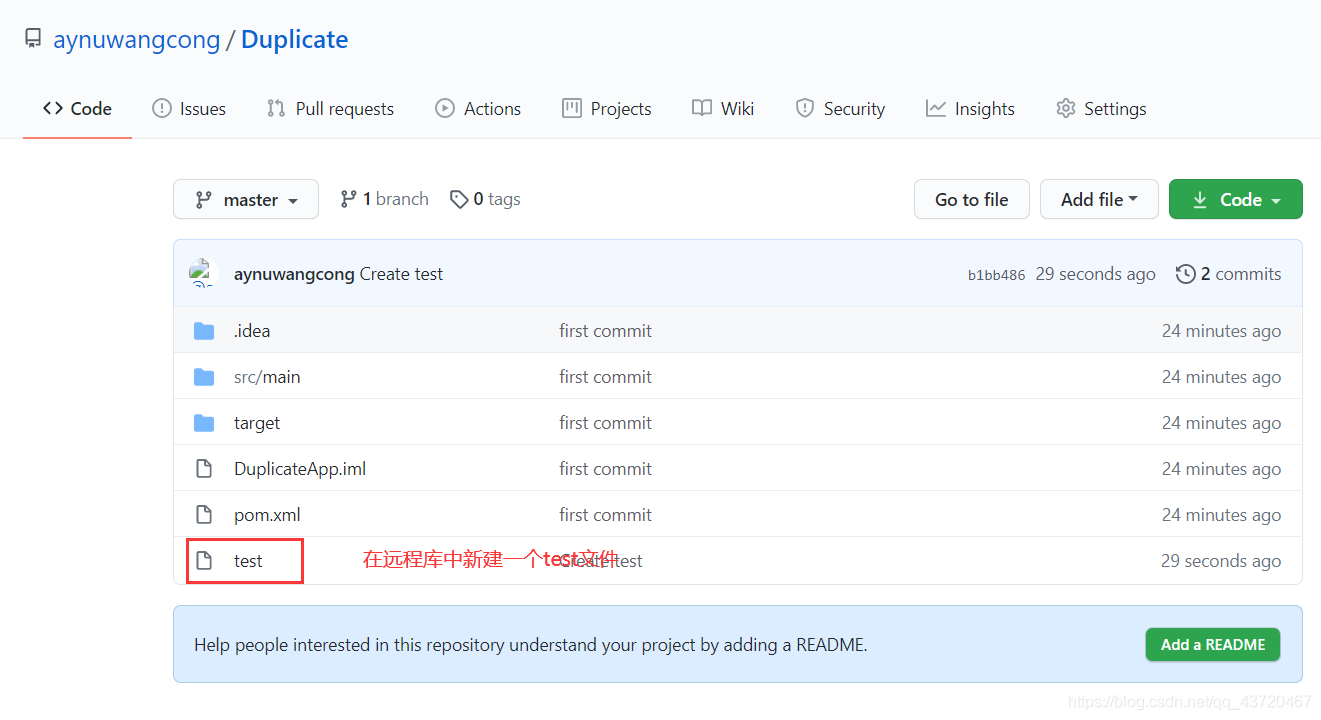Open first commit message in .idea row
1321x720 pixels.
tap(605, 330)
